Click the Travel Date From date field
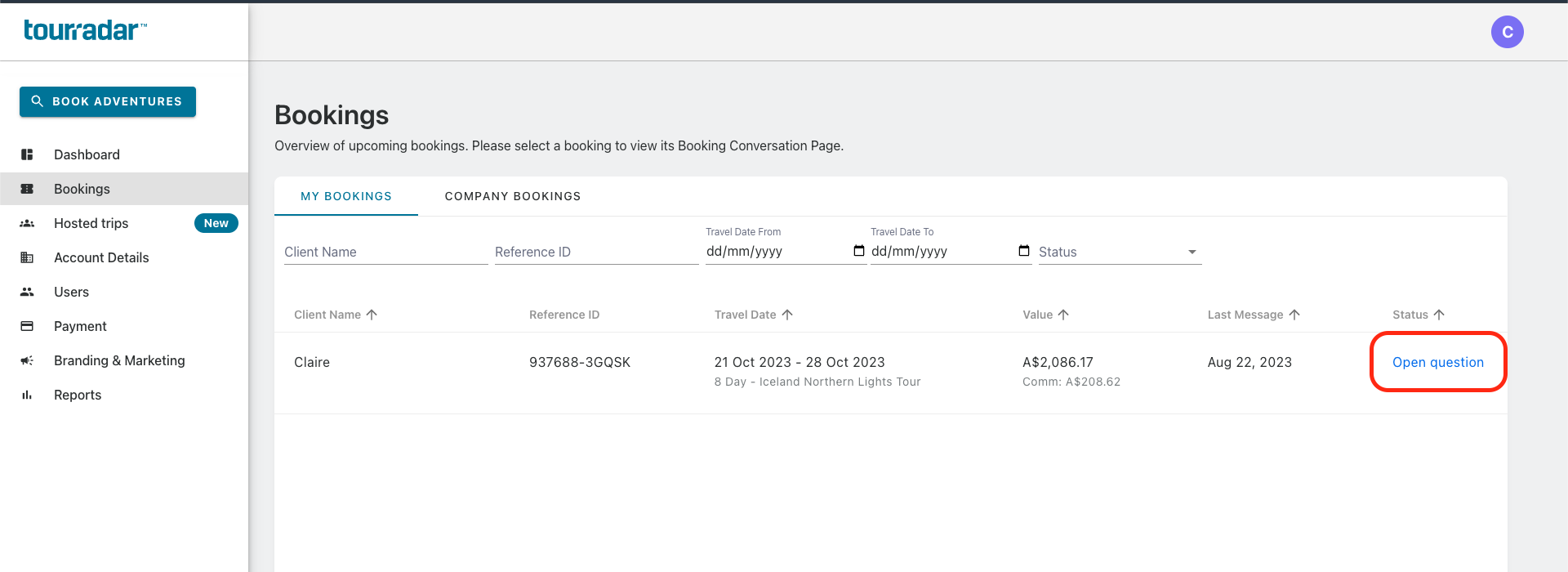This screenshot has width=1568, height=572. point(786,251)
